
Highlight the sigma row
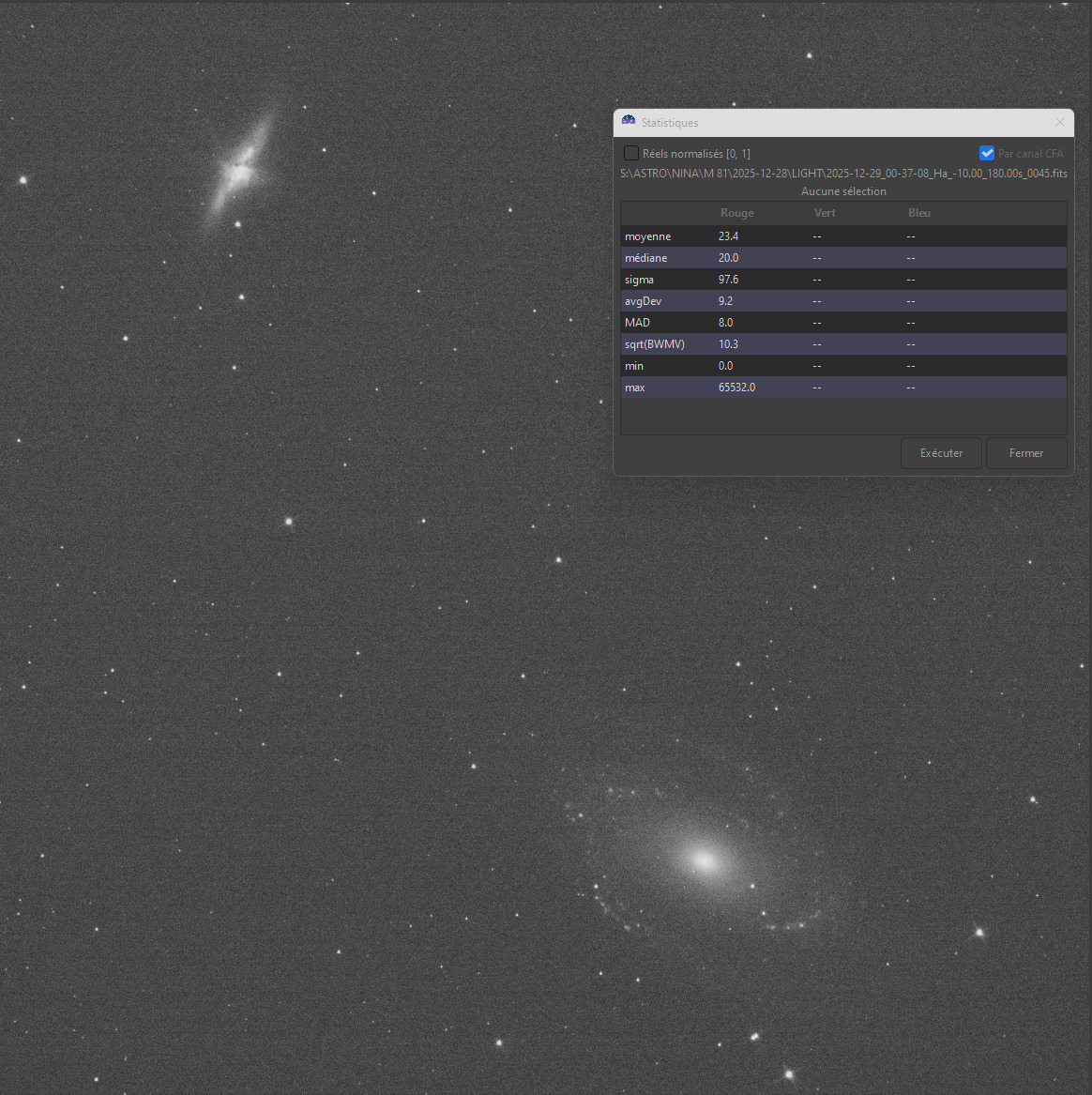pos(640,280)
